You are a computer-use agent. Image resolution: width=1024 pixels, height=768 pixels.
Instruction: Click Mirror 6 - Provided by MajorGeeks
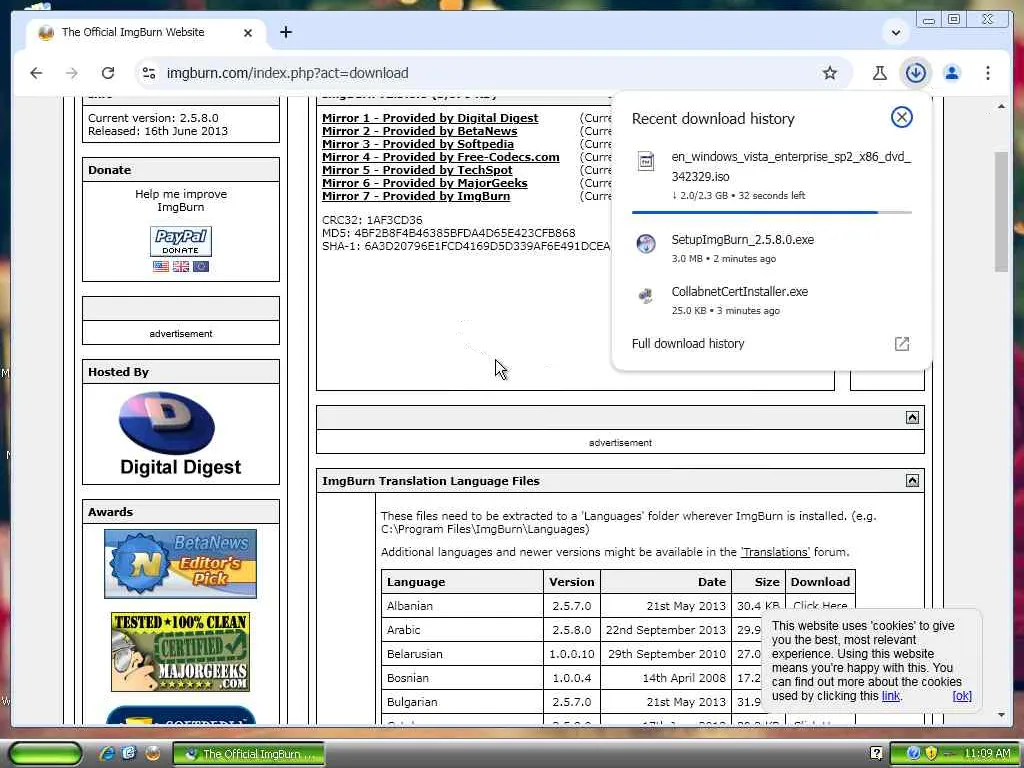coord(424,184)
